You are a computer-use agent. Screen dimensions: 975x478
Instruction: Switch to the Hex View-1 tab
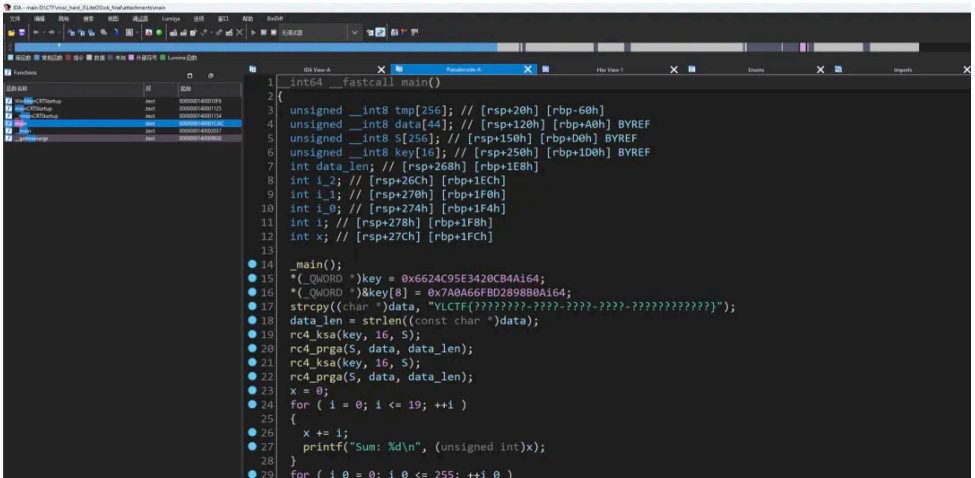[610, 70]
